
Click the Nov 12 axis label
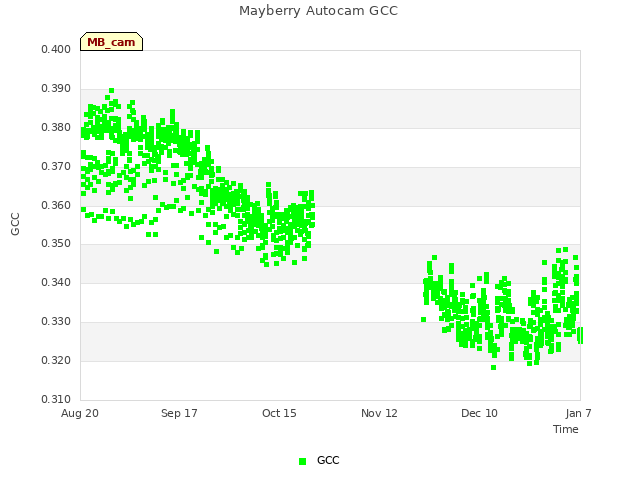pyautogui.click(x=379, y=413)
